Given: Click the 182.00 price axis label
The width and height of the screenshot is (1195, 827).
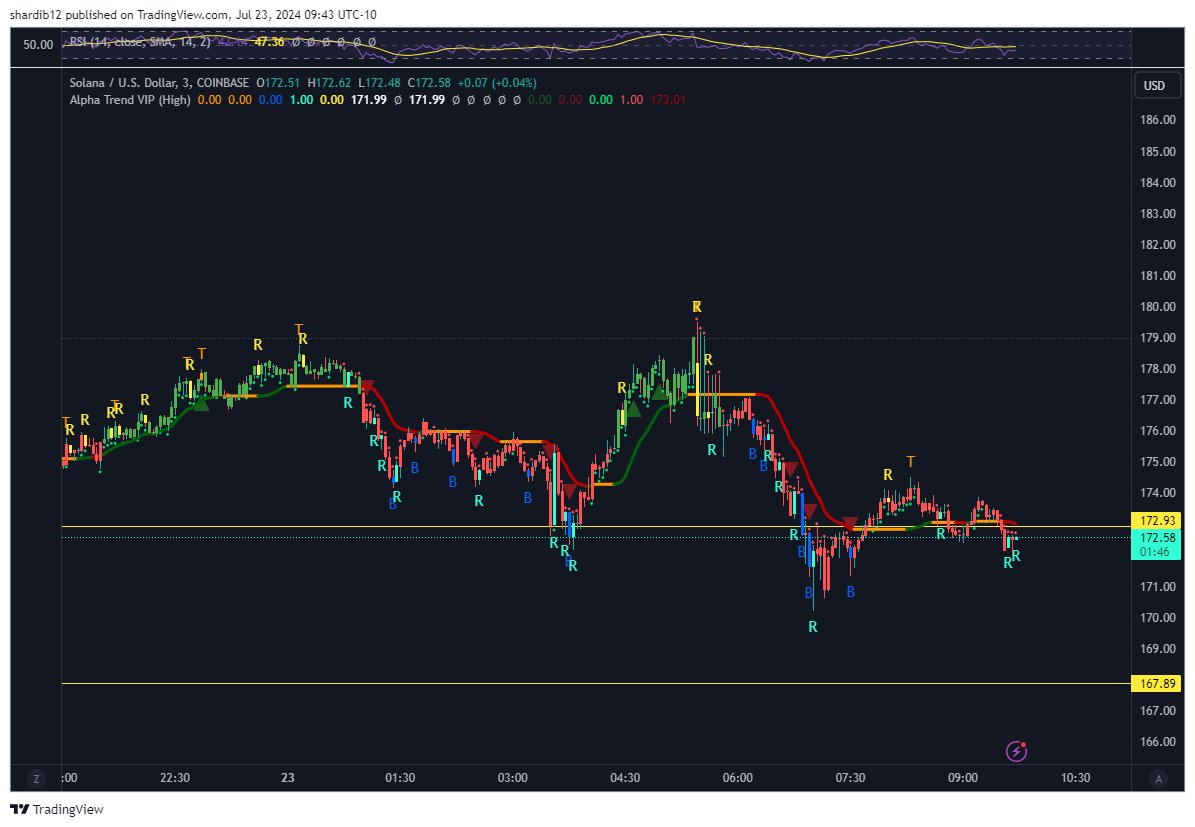Looking at the screenshot, I should 1158,245.
